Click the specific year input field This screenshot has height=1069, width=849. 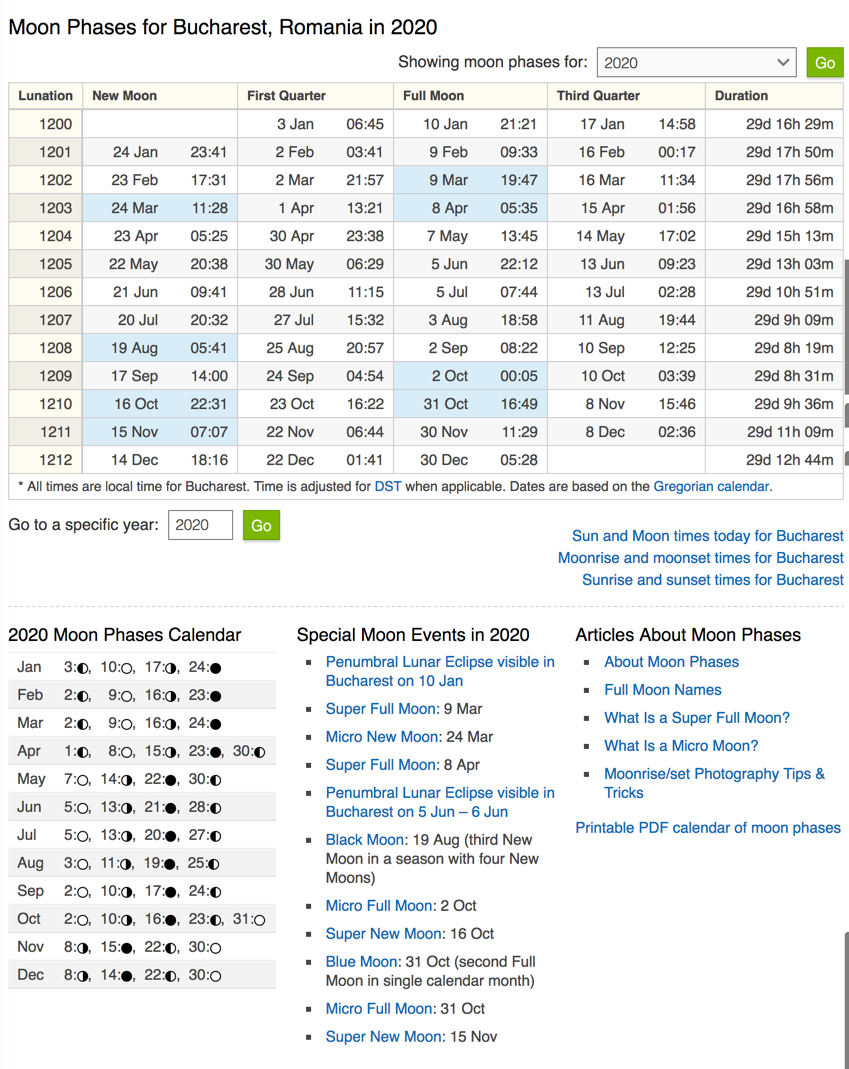click(200, 525)
